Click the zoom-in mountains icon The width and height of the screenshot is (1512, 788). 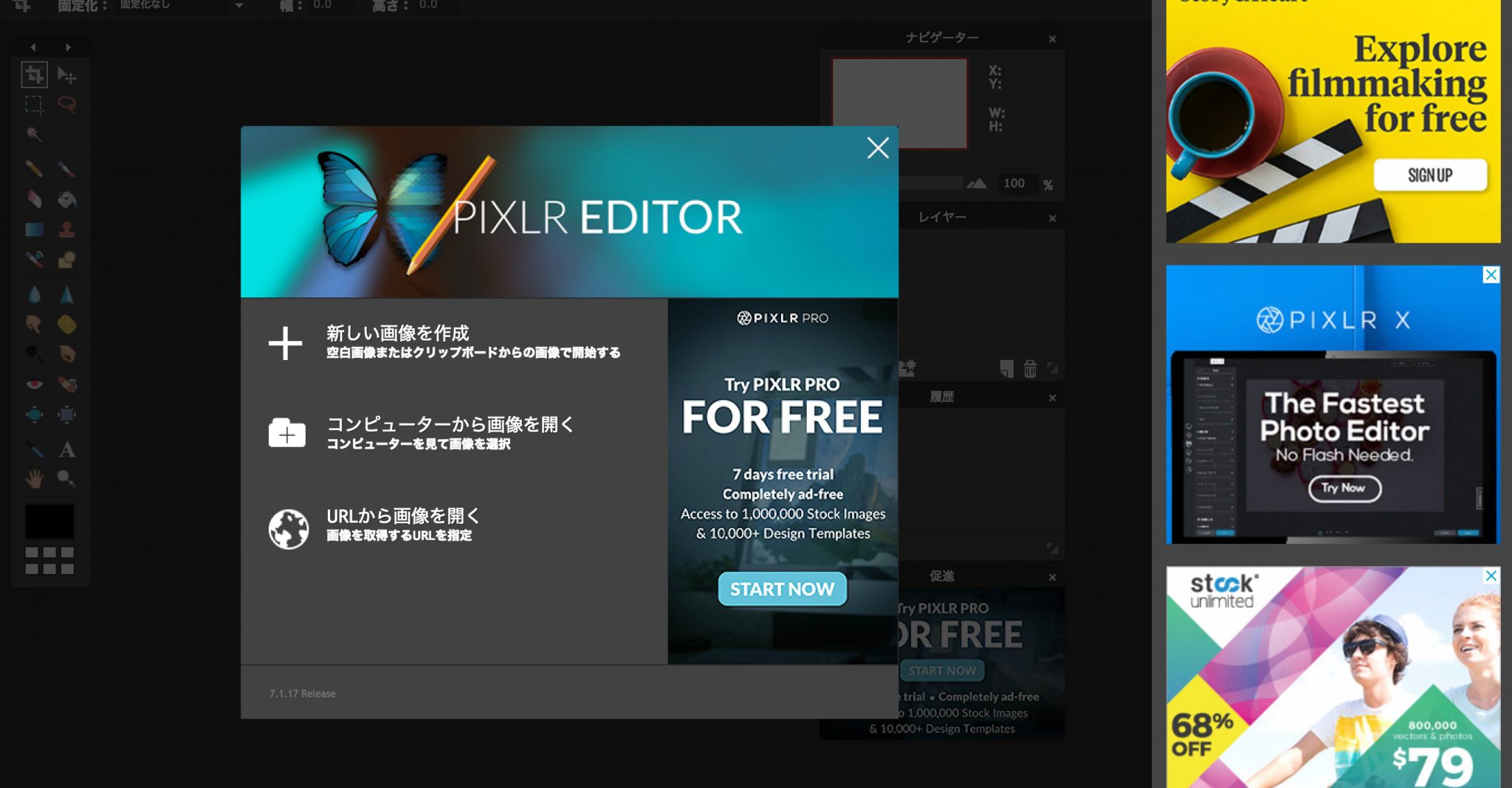coord(977,183)
